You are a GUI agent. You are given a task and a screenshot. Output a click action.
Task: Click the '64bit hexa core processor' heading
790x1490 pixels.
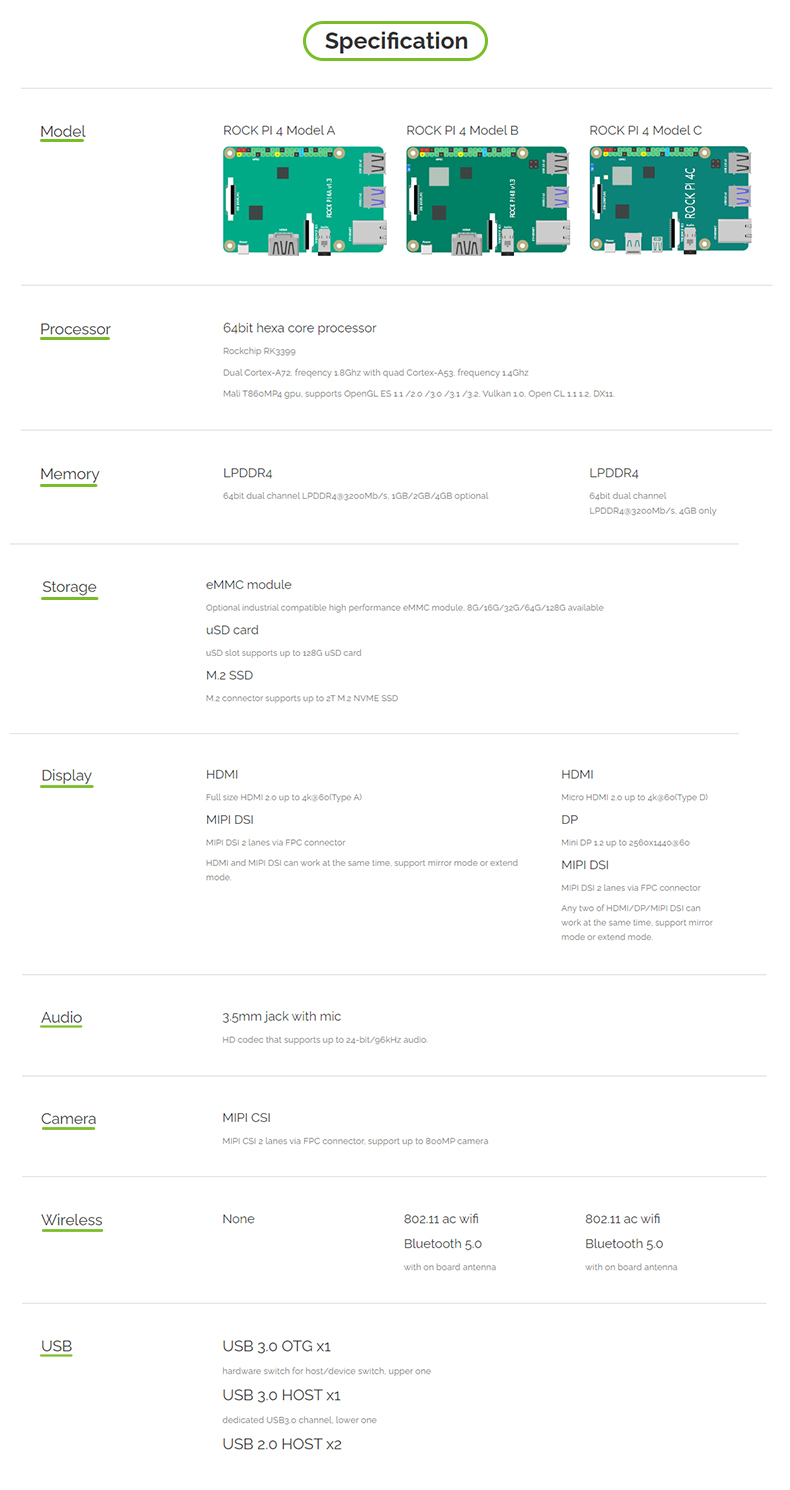click(x=300, y=328)
